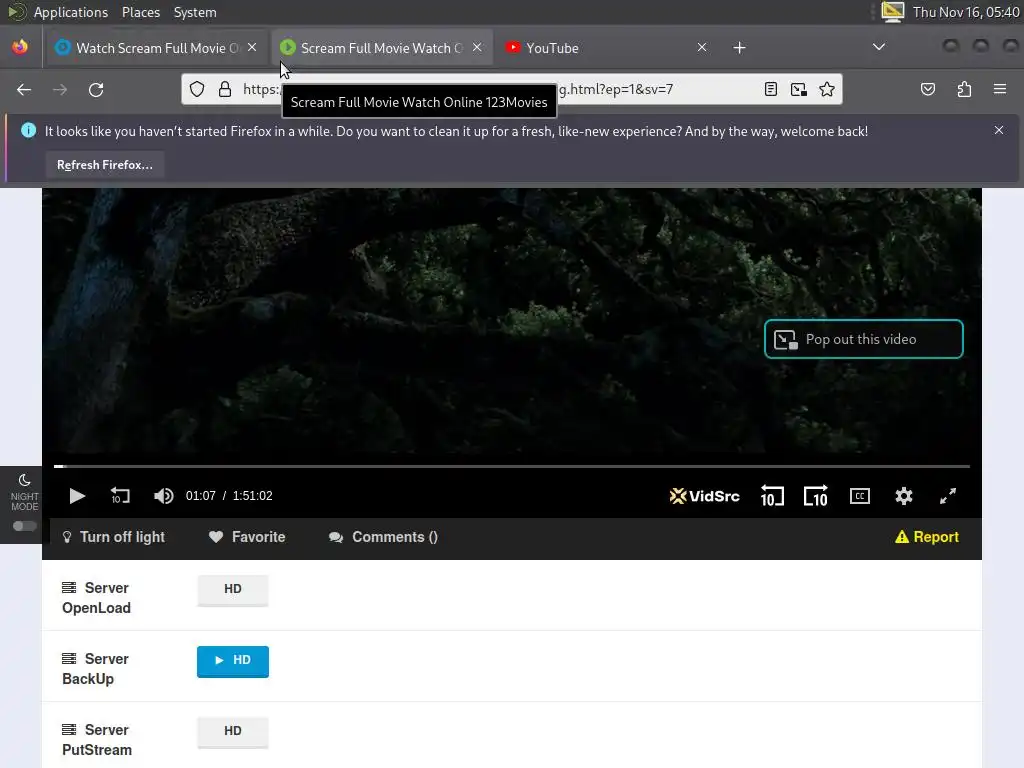
Task: Click the info icon in the notification bar
Action: [x=28, y=131]
